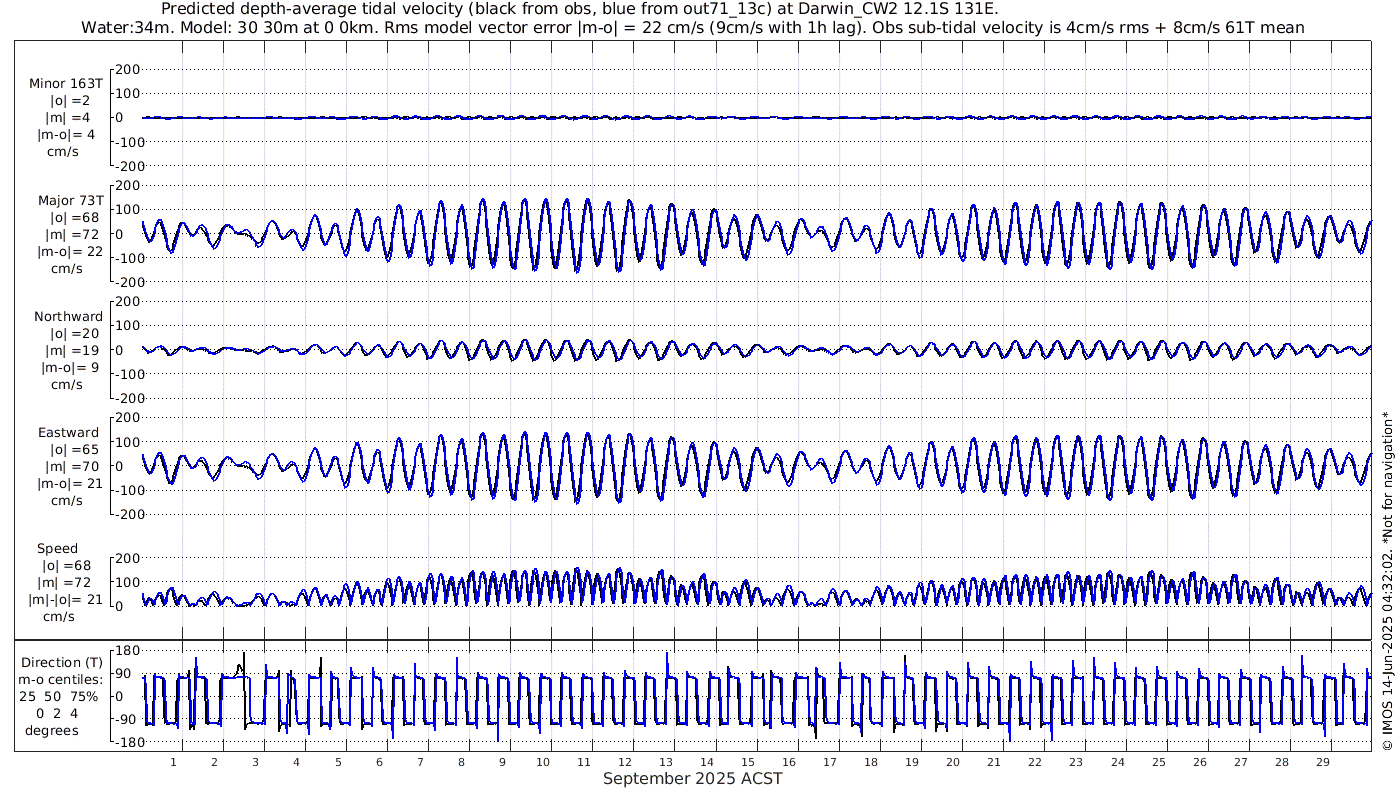This screenshot has width=1400, height=800.
Task: Click the September 2025 ACST axis label
Action: coord(692,778)
